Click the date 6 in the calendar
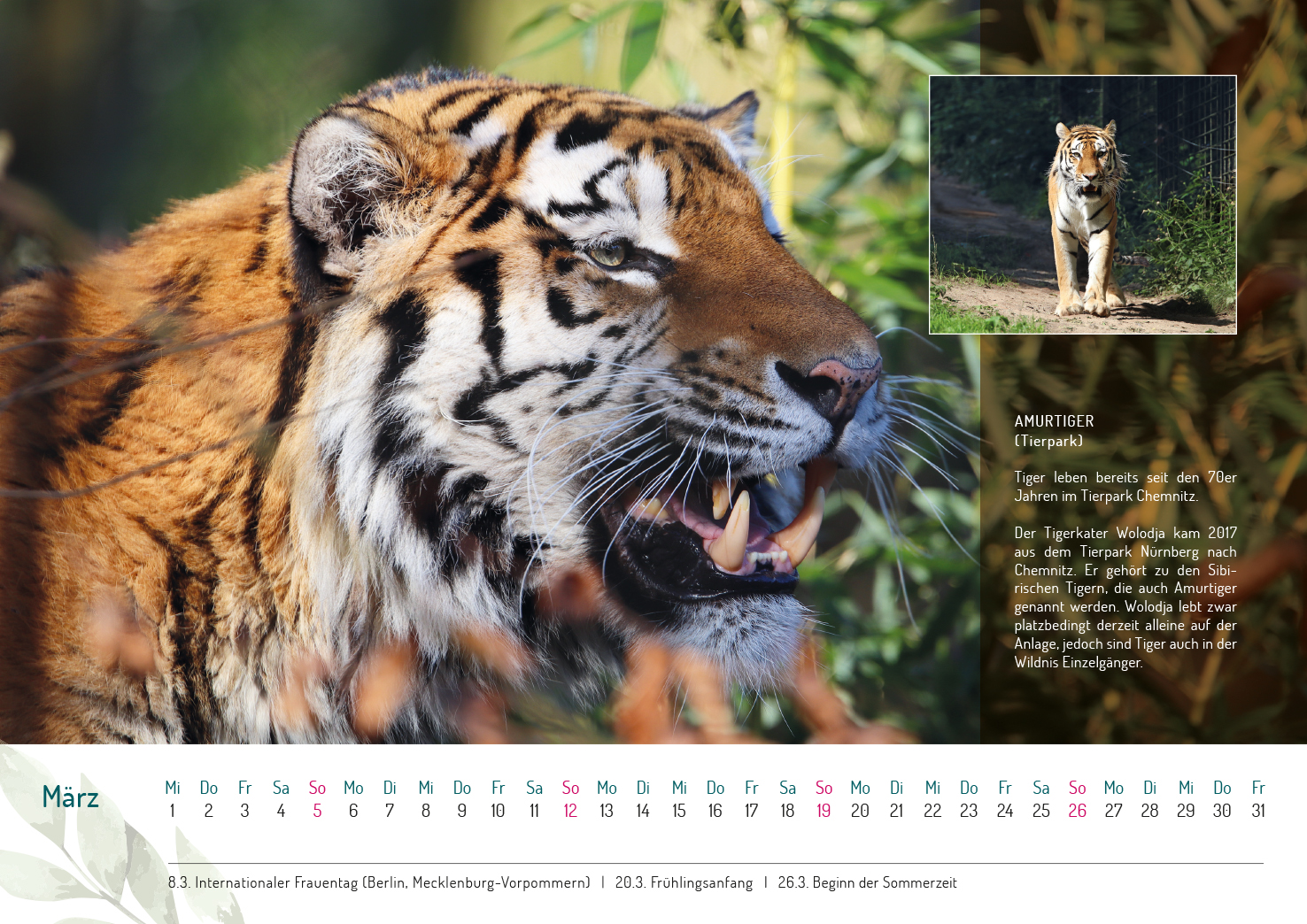Viewport: 1307px width, 924px height. point(353,811)
